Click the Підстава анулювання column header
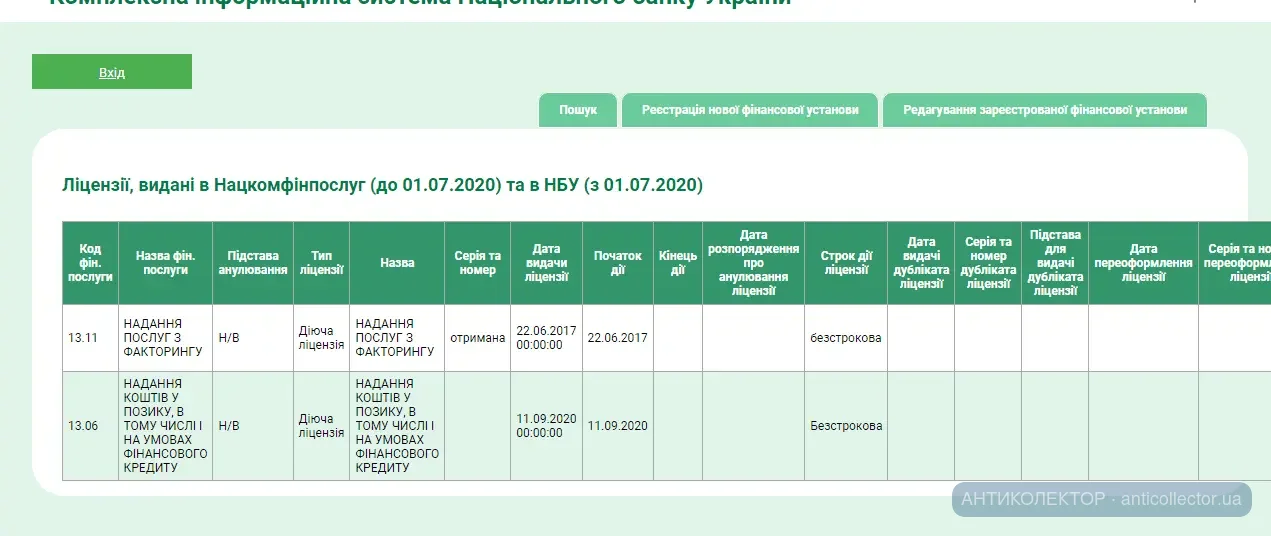This screenshot has width=1271, height=536. point(252,263)
